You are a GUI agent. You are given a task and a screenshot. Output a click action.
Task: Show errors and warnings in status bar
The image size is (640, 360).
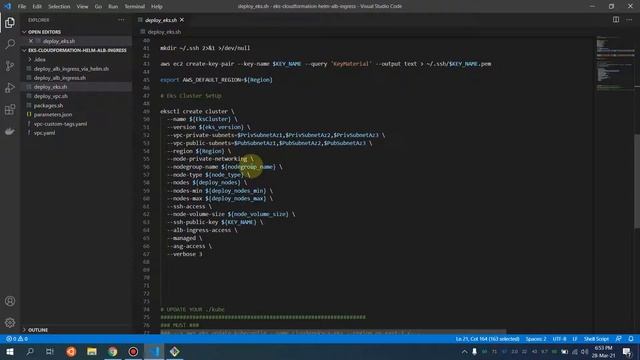tap(17, 339)
